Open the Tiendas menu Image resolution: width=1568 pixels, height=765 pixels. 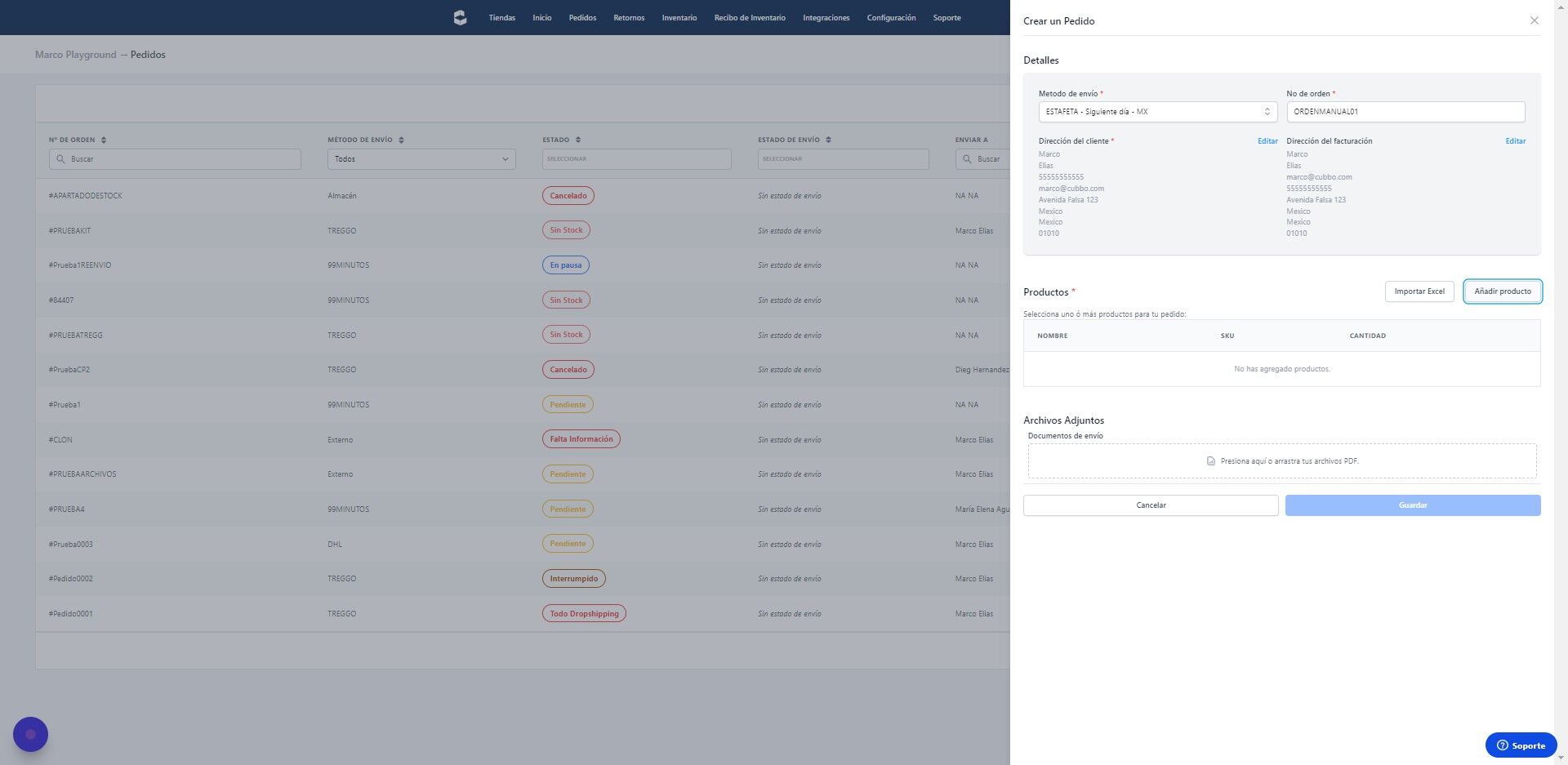click(501, 17)
